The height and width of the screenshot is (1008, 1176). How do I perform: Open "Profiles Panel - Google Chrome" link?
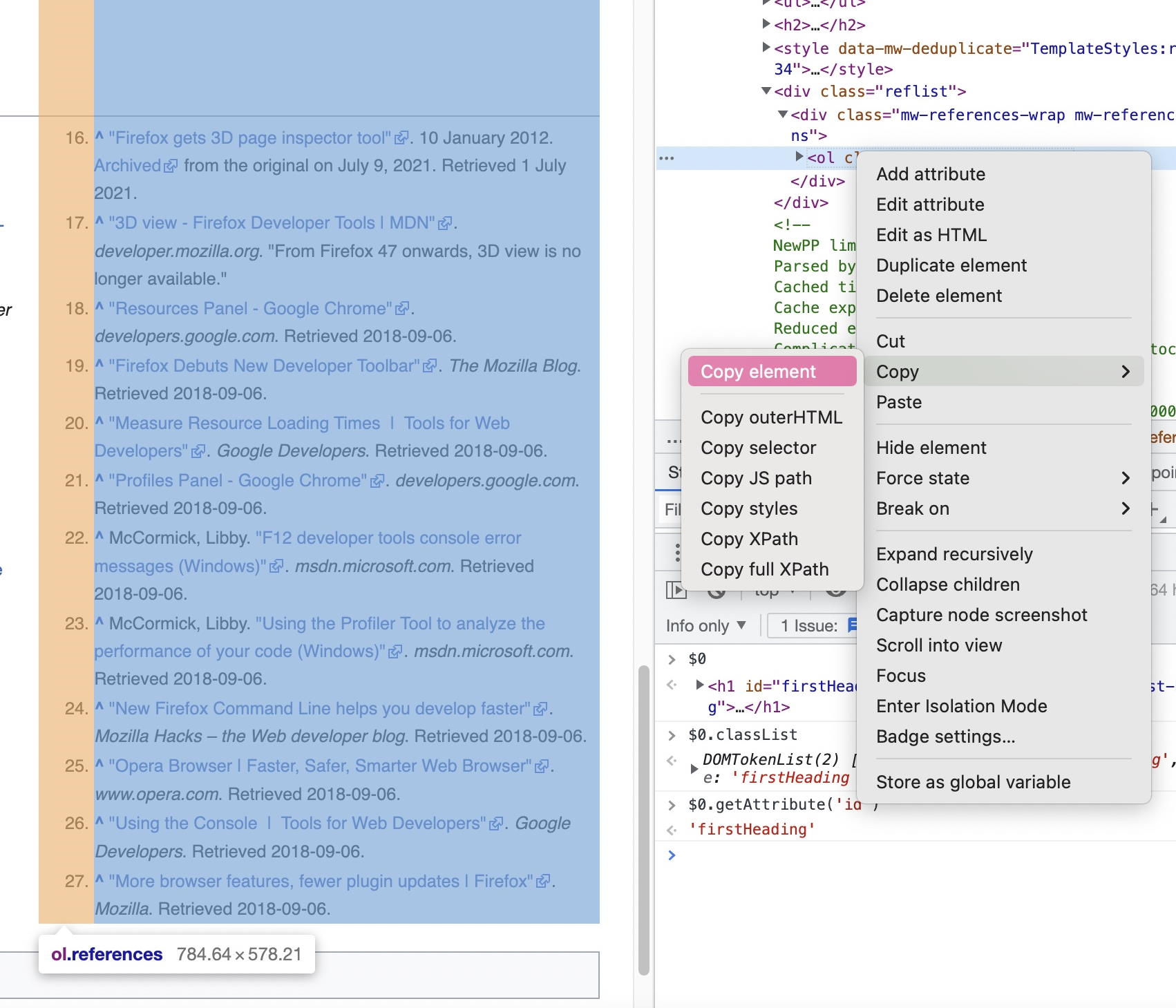(247, 481)
